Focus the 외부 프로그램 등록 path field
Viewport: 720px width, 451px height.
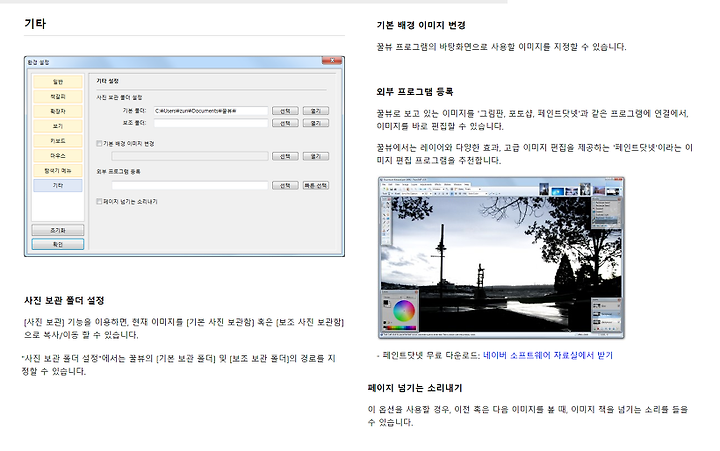click(190, 186)
